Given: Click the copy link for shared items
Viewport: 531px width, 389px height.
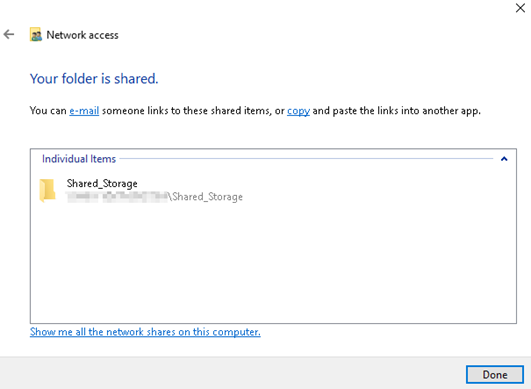Looking at the screenshot, I should click(x=298, y=111).
